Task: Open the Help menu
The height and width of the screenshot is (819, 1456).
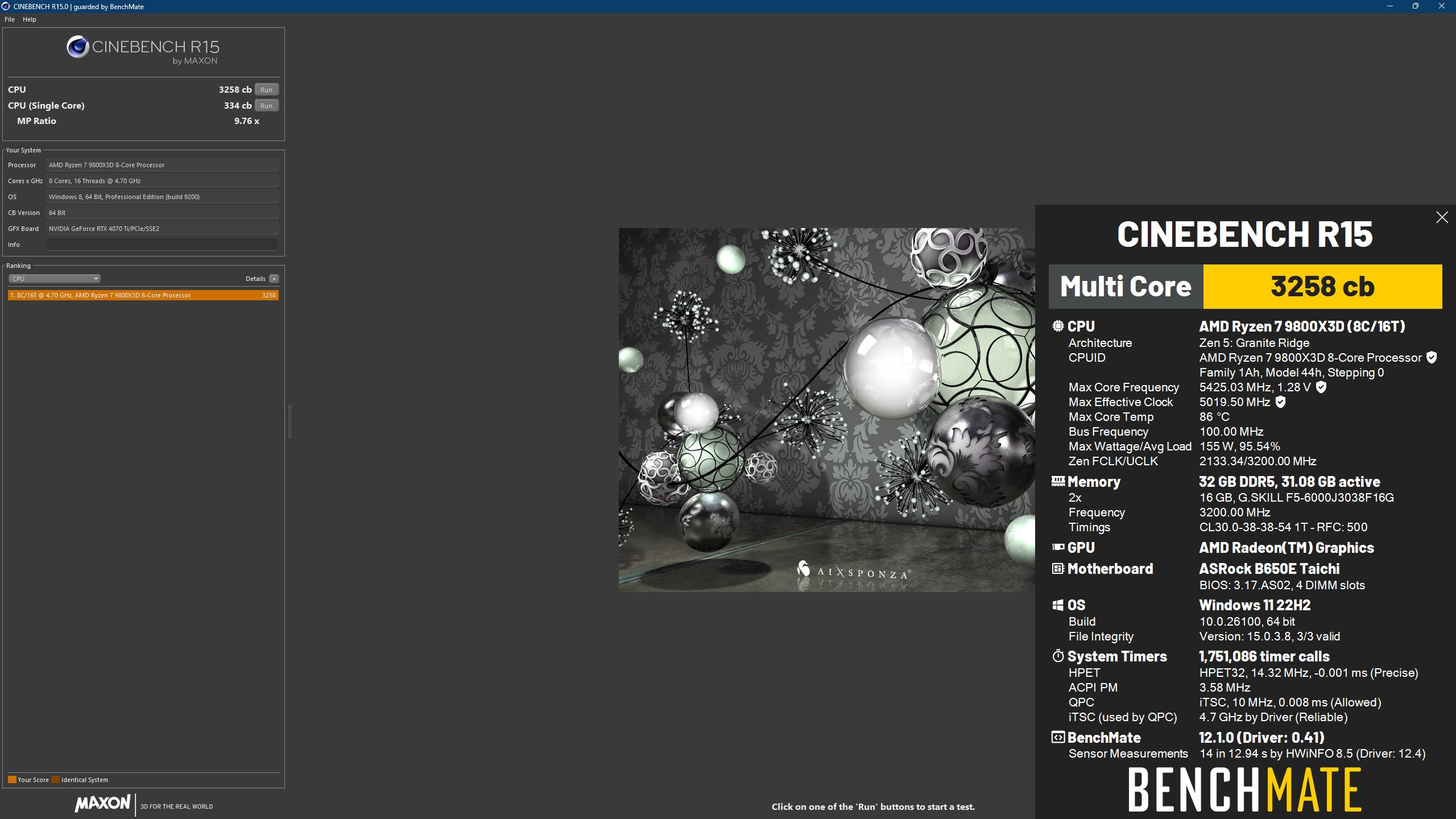Action: pyautogui.click(x=30, y=19)
